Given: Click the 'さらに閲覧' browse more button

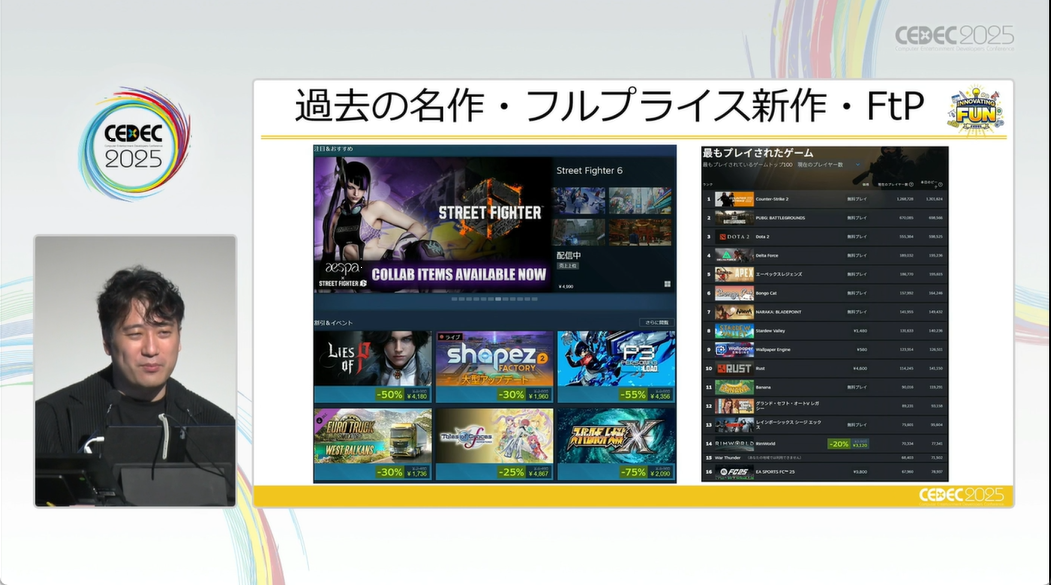Looking at the screenshot, I should coord(656,323).
